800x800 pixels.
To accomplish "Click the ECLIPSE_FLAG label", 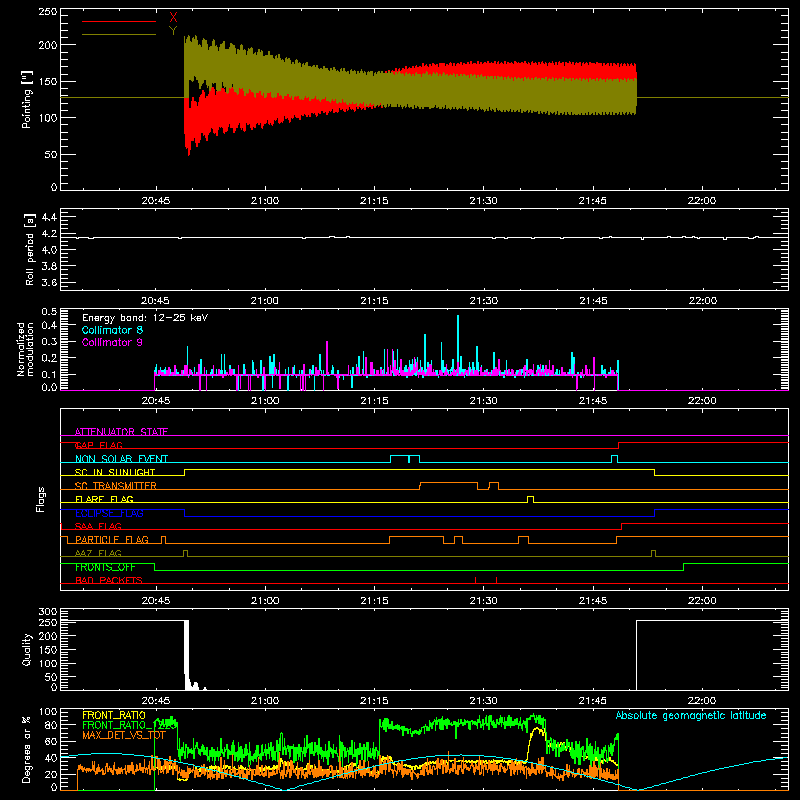I will (x=109, y=513).
